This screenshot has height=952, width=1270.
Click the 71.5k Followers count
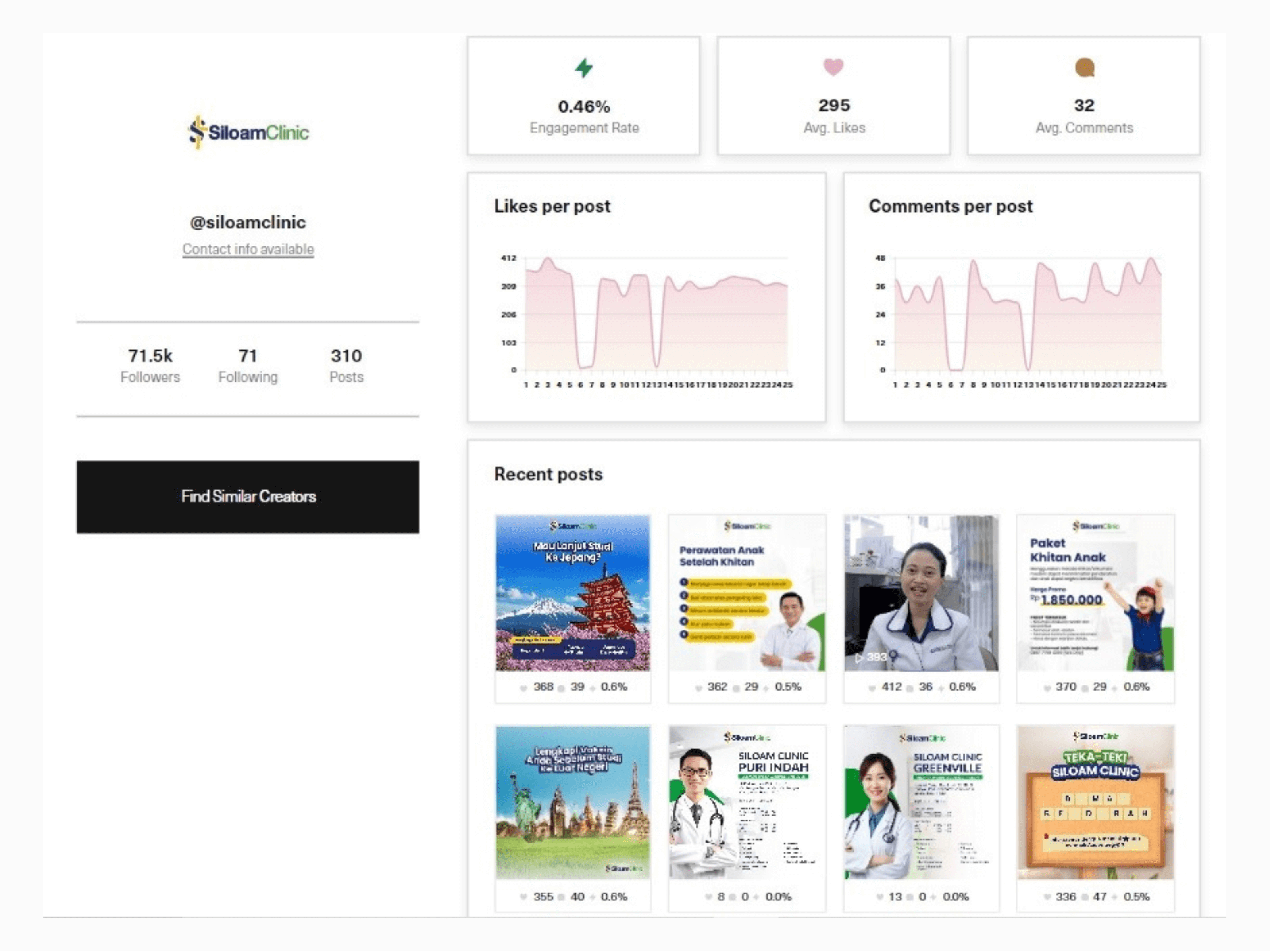point(150,356)
